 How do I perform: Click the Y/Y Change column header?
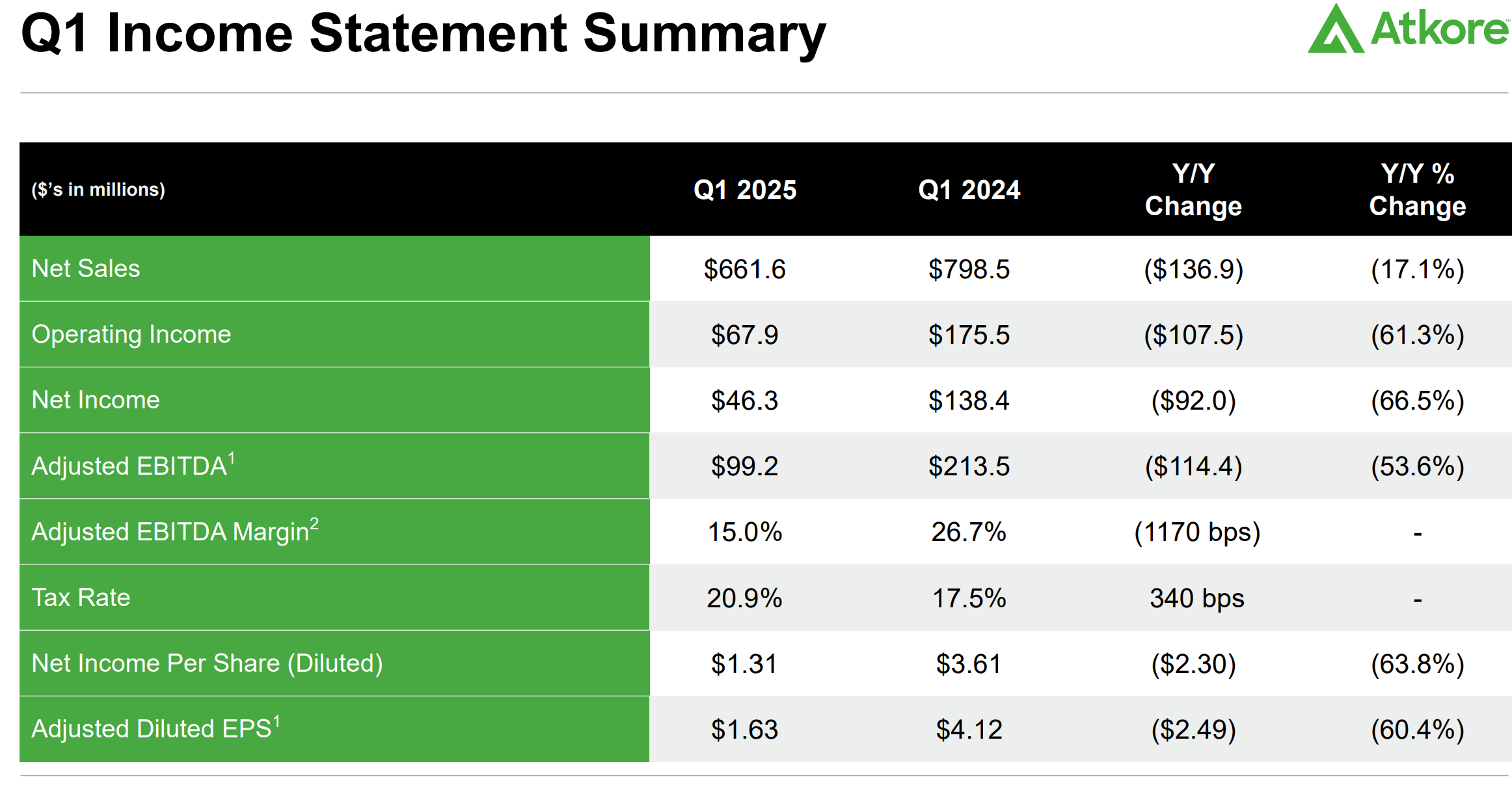pos(1193,190)
